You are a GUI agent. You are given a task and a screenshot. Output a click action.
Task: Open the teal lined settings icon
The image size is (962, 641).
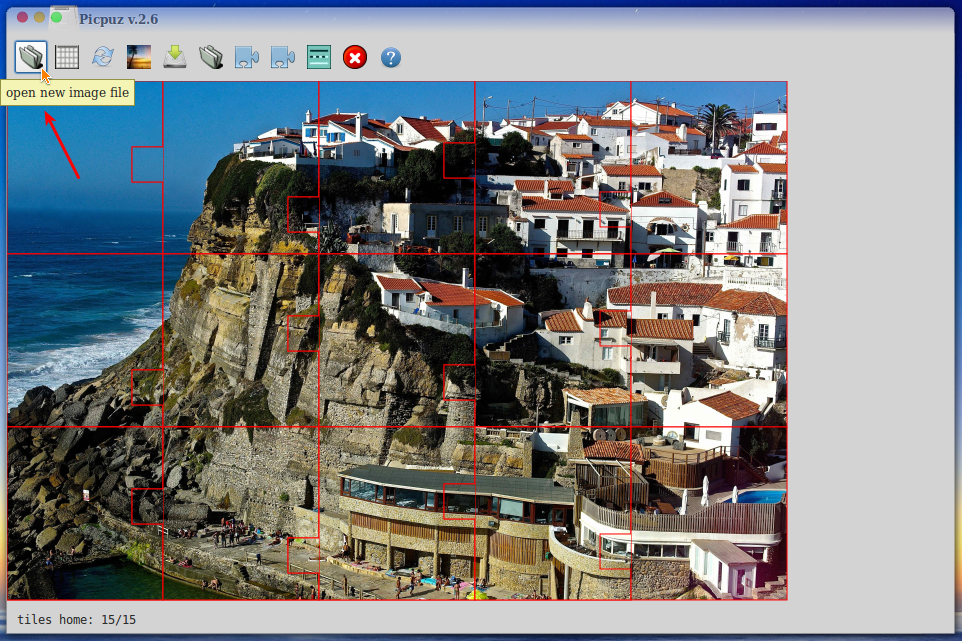click(x=319, y=57)
